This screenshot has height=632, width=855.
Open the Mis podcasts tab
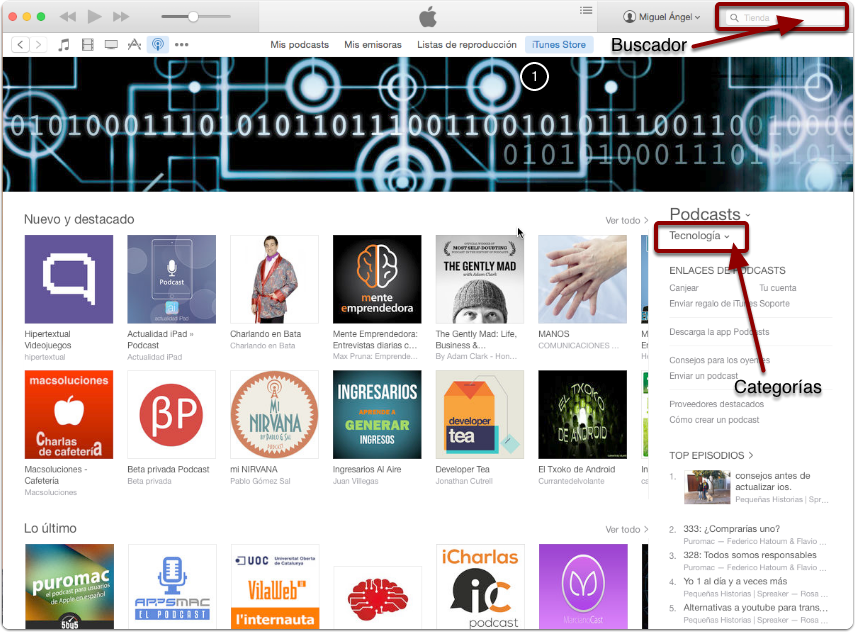pyautogui.click(x=299, y=45)
